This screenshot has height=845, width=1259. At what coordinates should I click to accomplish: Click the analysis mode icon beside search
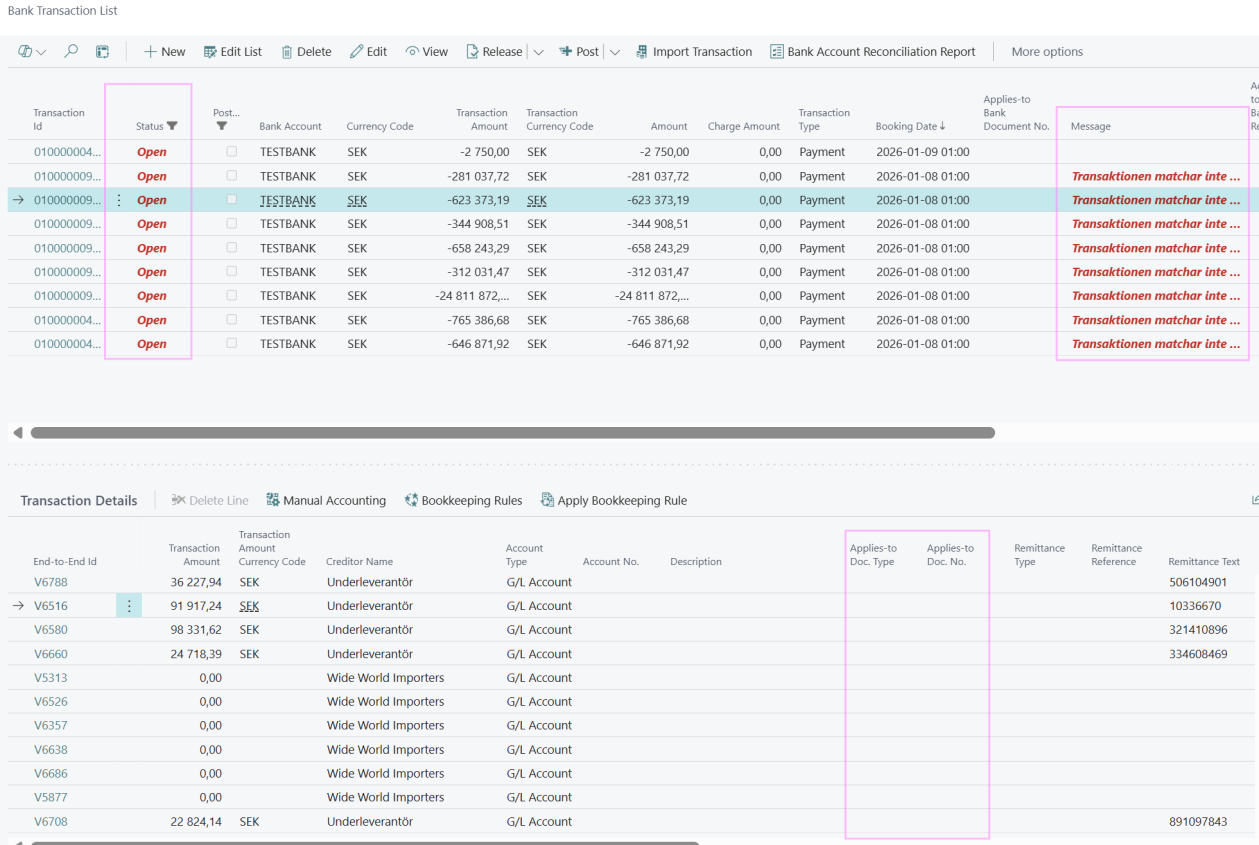pyautogui.click(x=102, y=51)
